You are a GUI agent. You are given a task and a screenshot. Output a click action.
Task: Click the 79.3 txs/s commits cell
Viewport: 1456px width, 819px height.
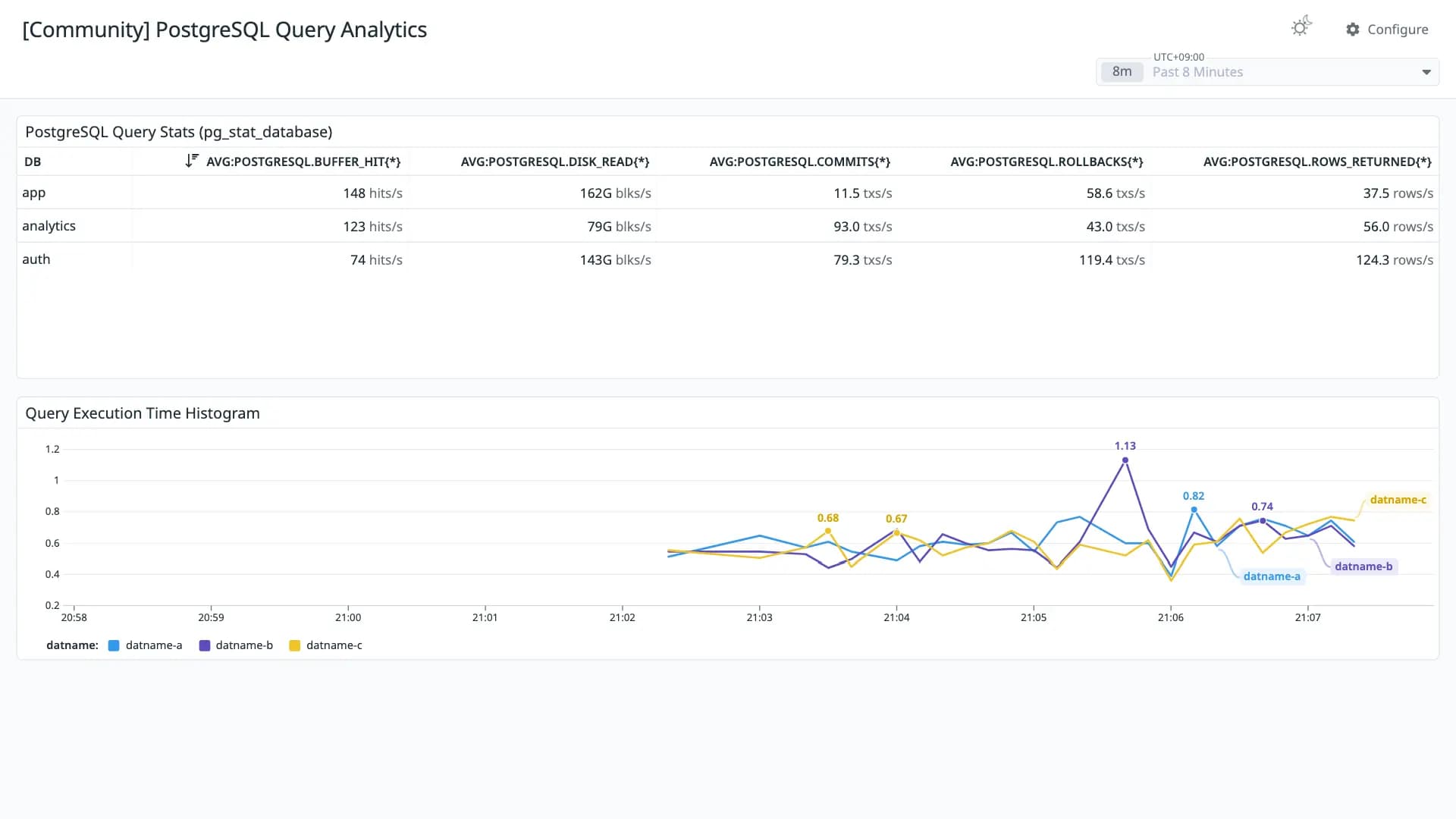(x=863, y=260)
